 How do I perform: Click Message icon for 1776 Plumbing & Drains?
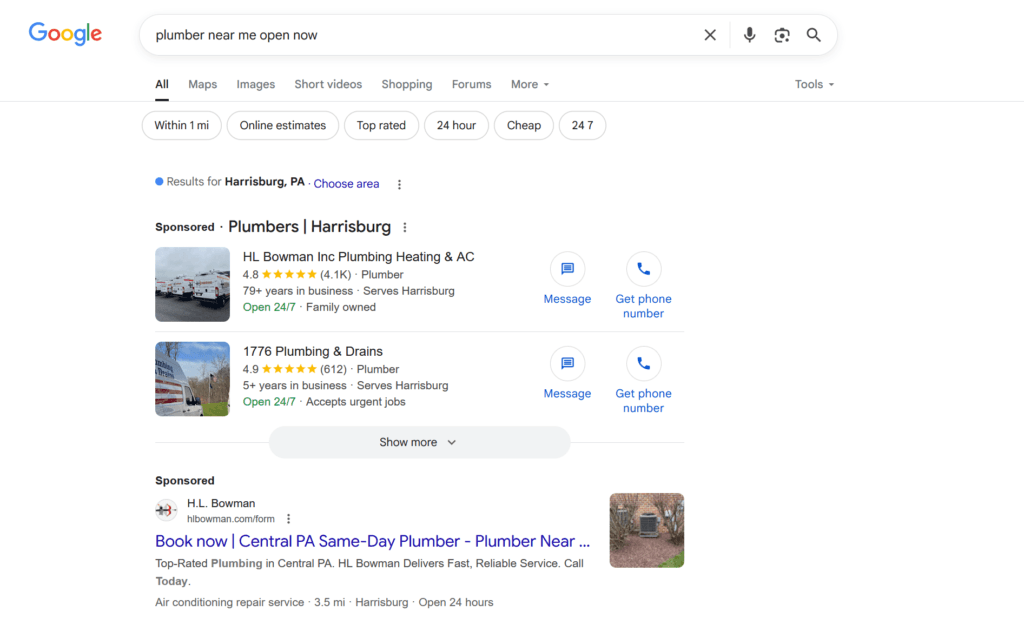point(568,364)
